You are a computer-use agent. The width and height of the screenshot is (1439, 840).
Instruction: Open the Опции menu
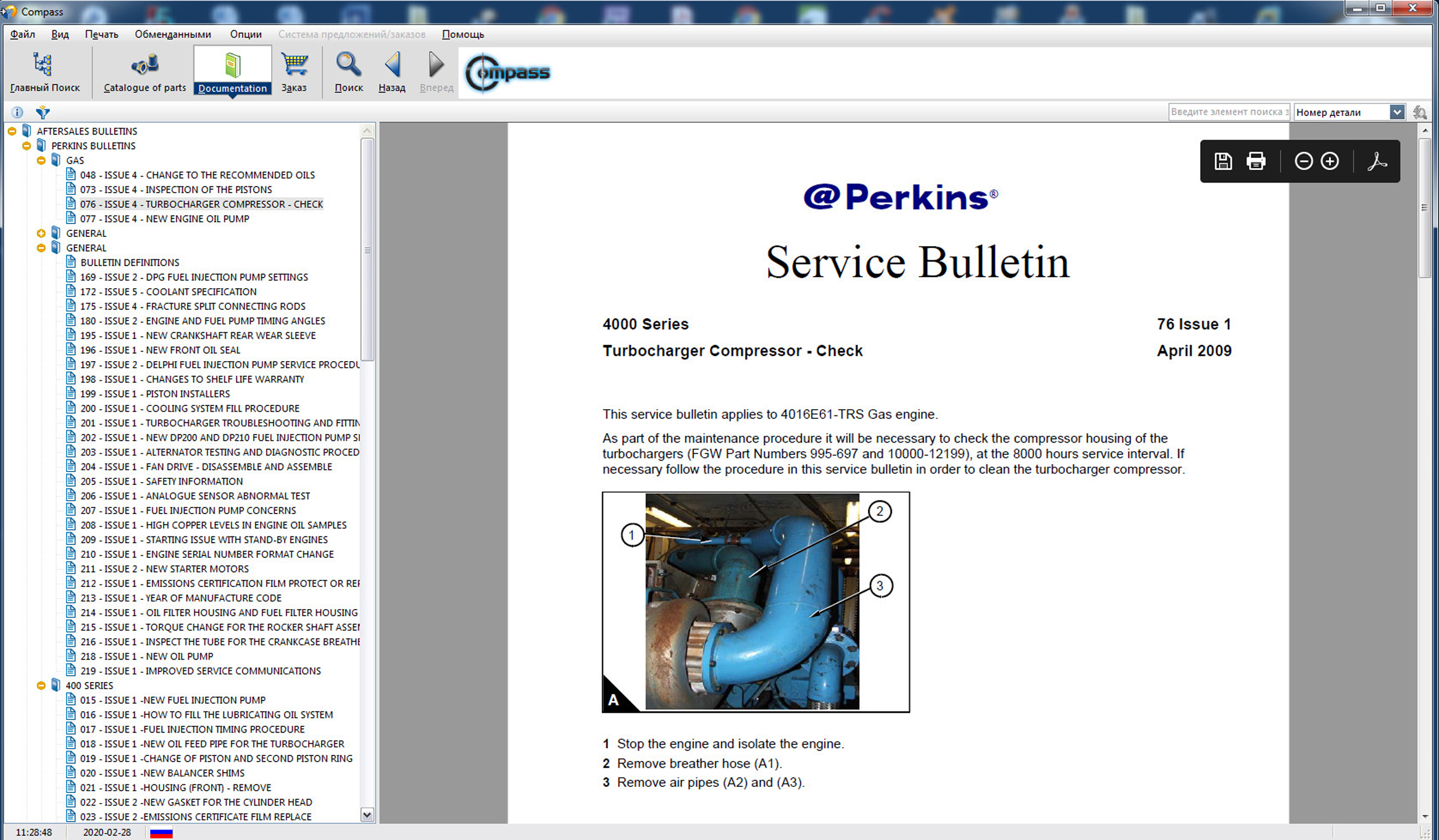coord(246,35)
